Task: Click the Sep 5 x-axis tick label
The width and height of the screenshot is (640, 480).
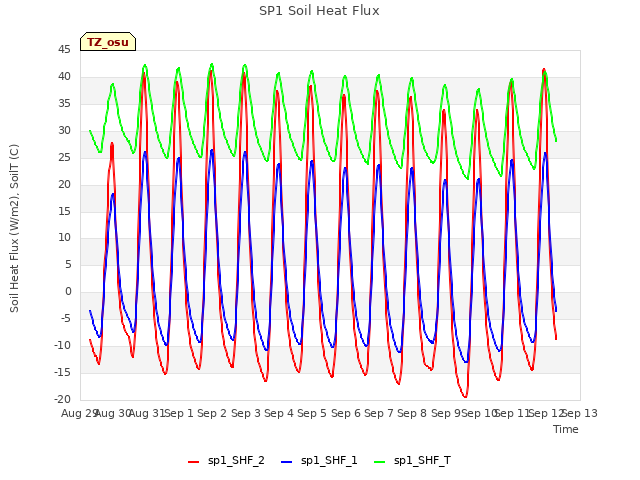Action: pos(312,413)
